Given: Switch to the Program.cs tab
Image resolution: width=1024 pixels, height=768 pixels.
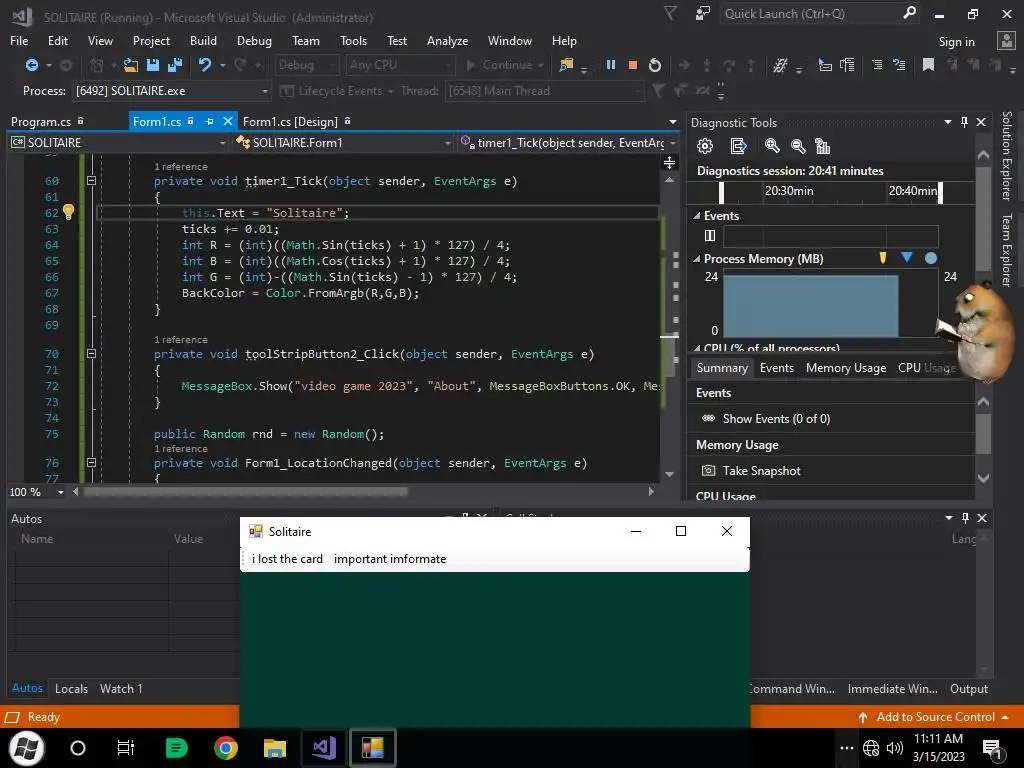Looking at the screenshot, I should pyautogui.click(x=41, y=121).
